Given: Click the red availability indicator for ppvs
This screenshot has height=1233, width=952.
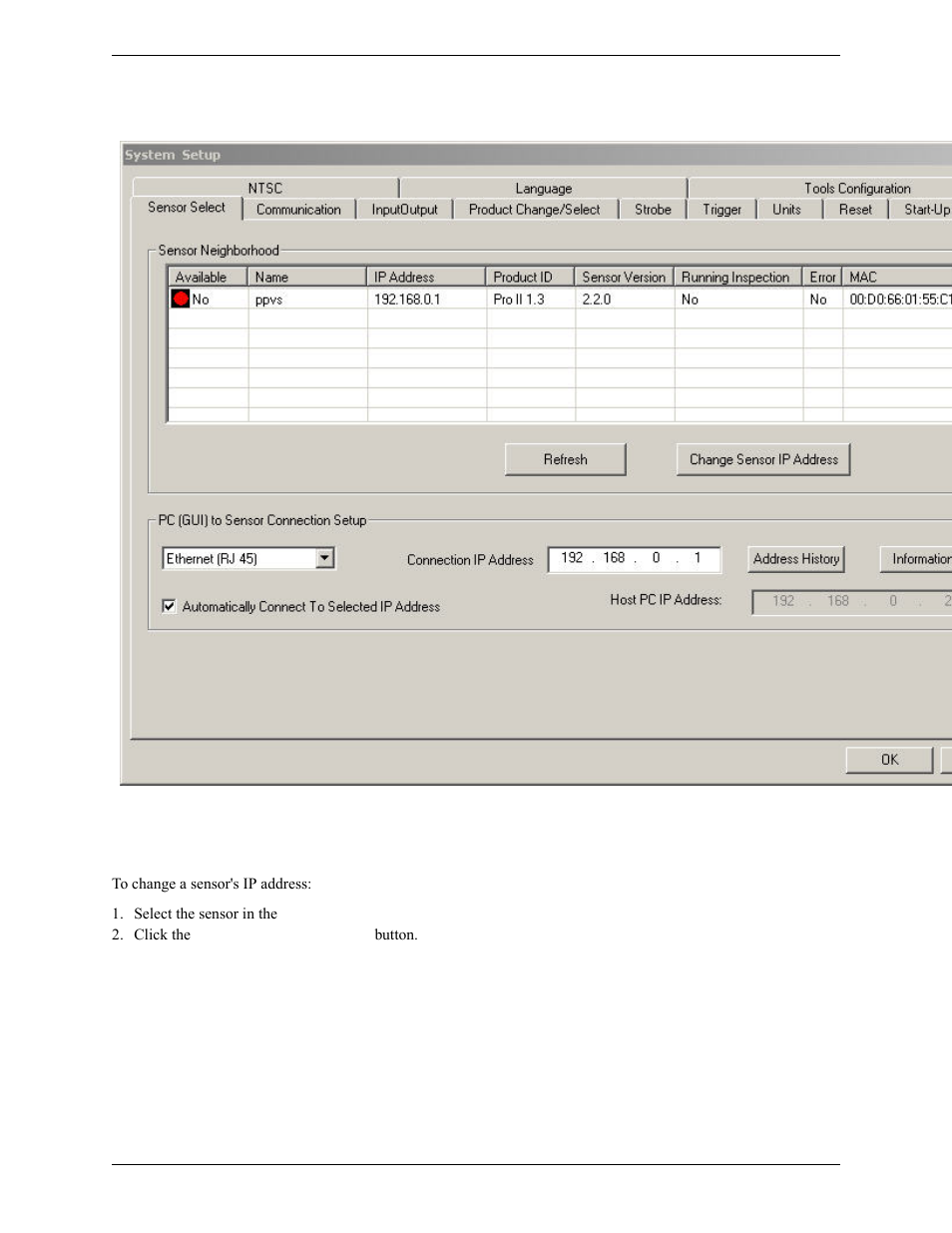Looking at the screenshot, I should [x=181, y=299].
